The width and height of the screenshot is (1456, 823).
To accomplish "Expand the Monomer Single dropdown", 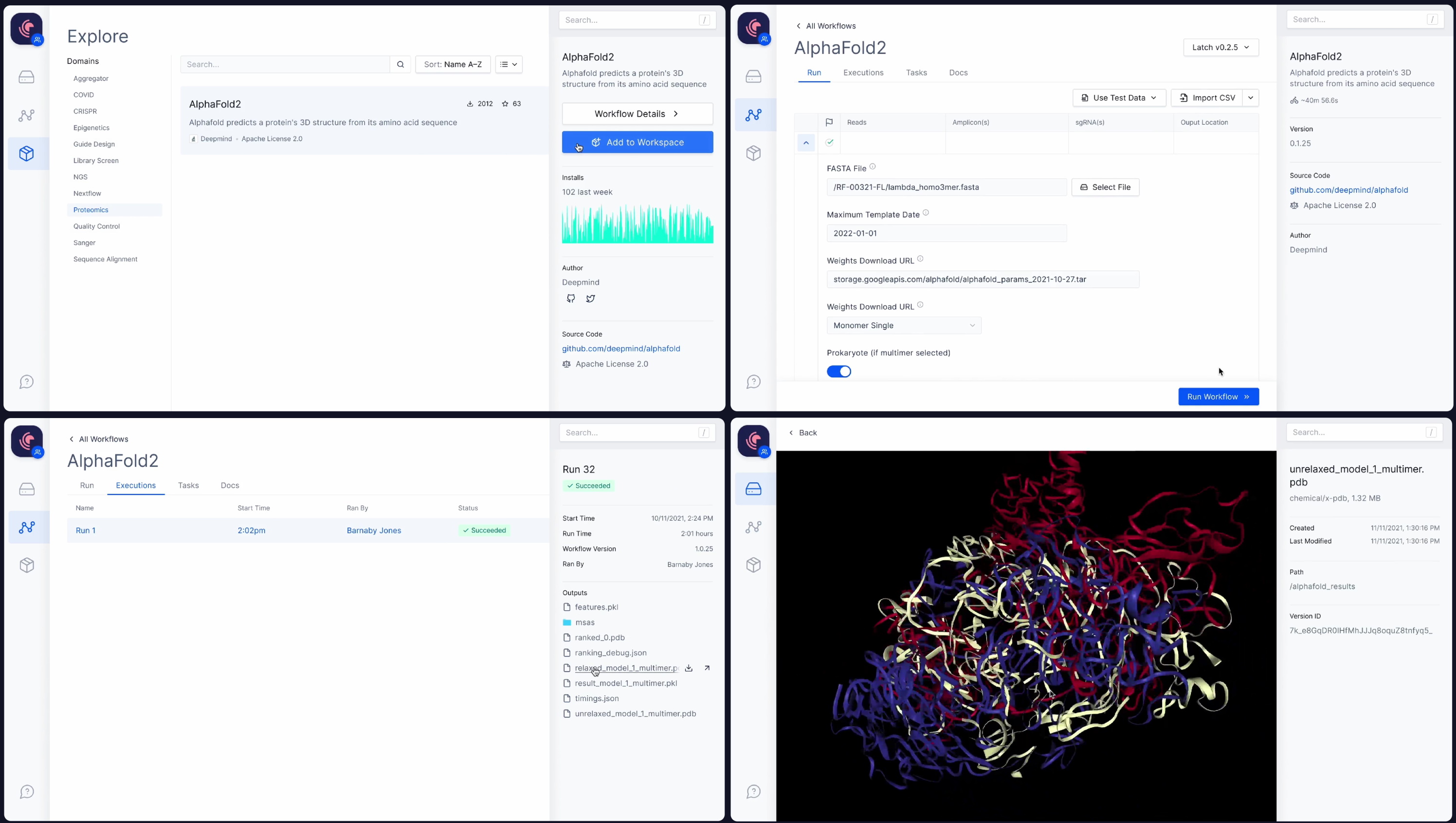I will click(903, 326).
